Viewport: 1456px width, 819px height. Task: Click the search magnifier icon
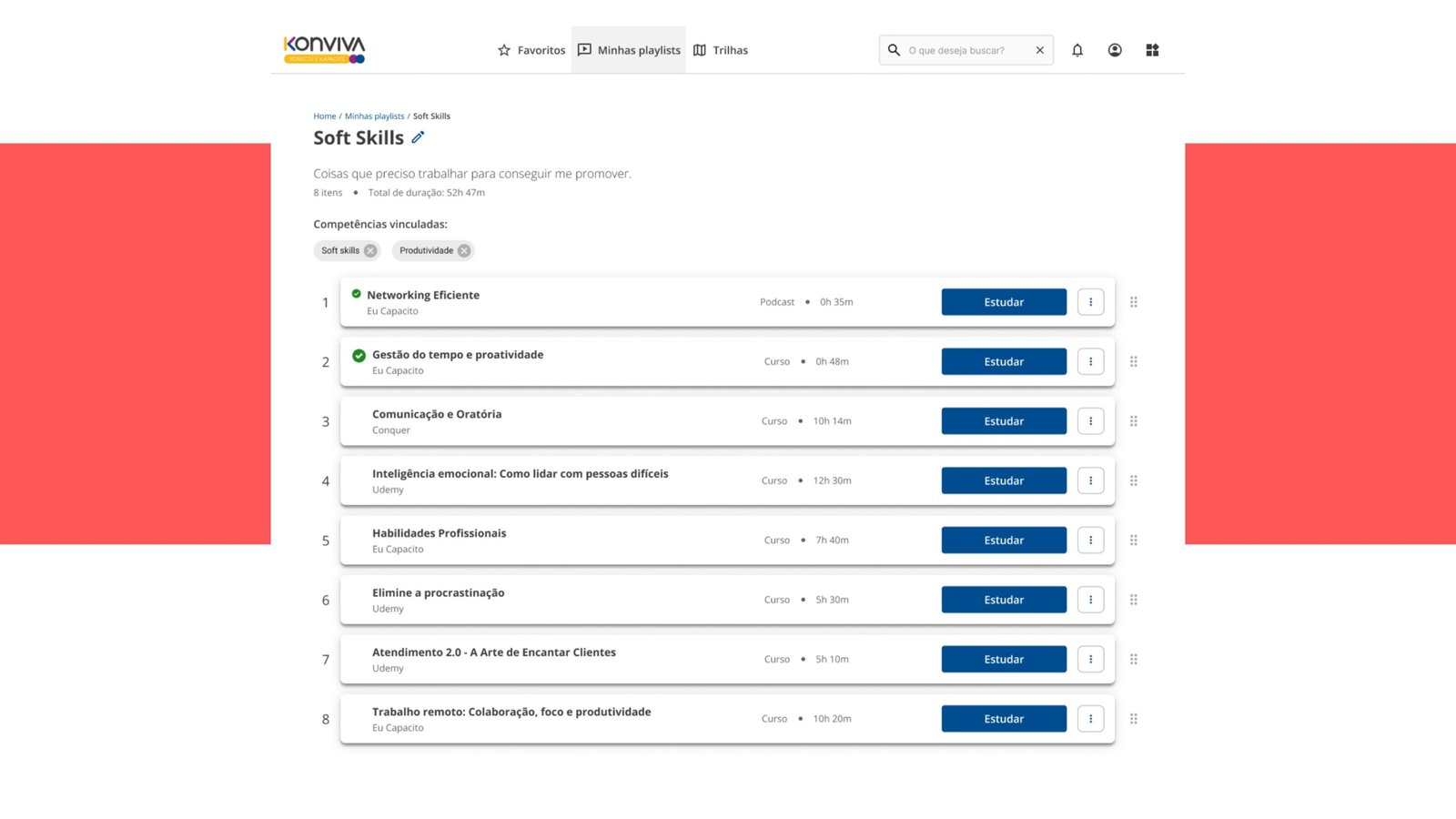tap(894, 50)
